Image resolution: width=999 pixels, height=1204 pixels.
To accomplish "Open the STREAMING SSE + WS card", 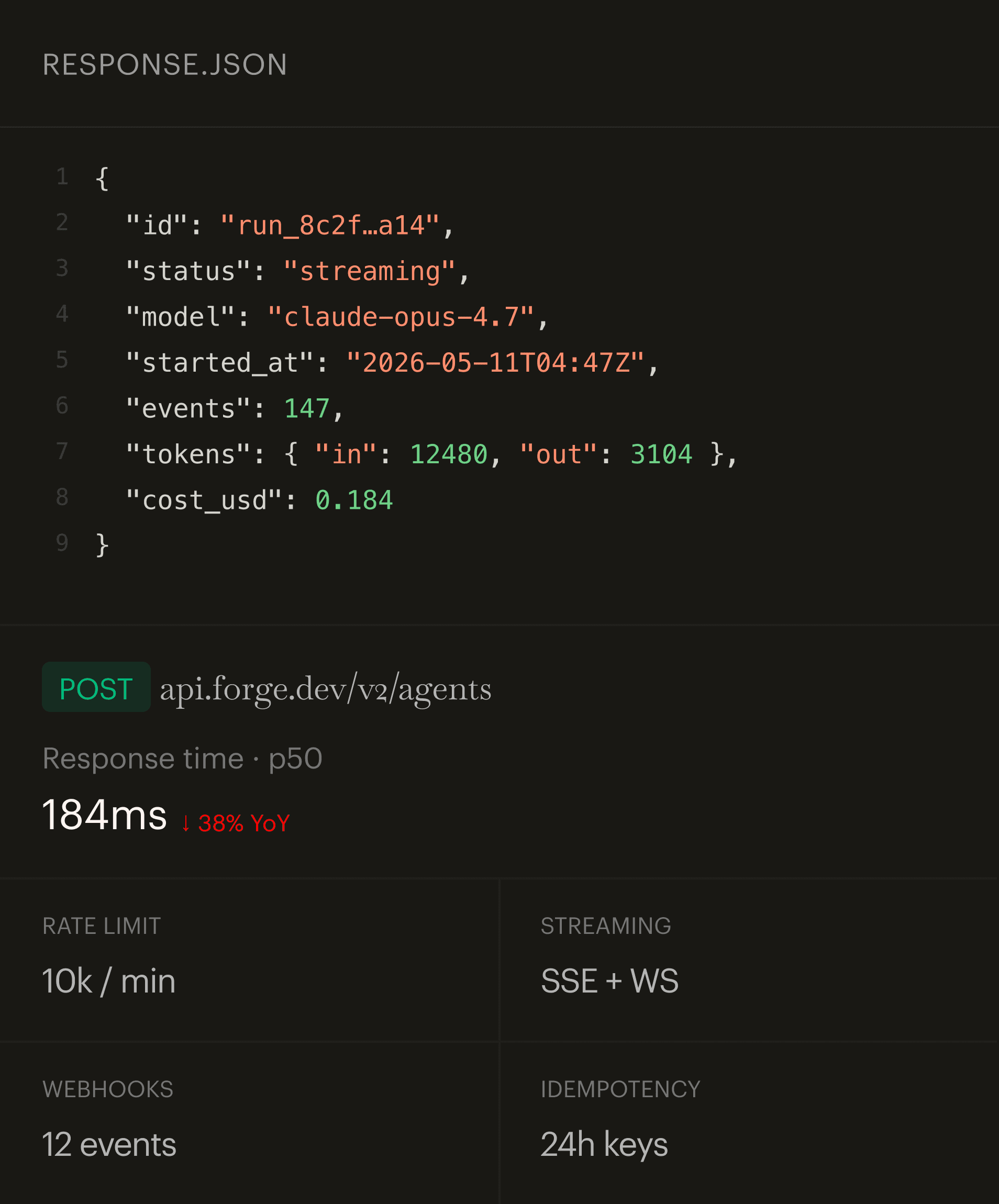I will [x=750, y=961].
